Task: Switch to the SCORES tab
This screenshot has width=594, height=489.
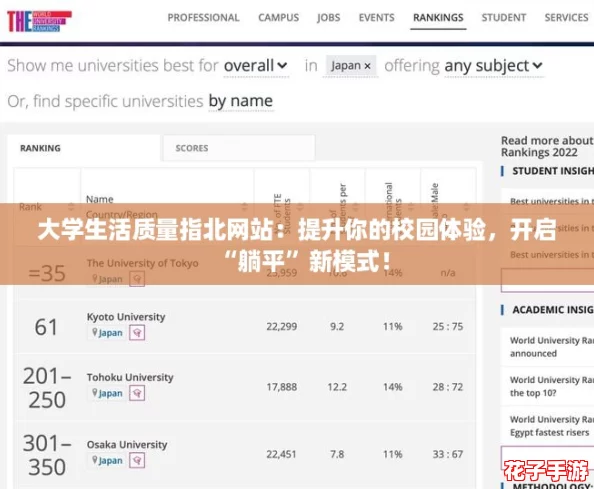Action: pos(239,148)
